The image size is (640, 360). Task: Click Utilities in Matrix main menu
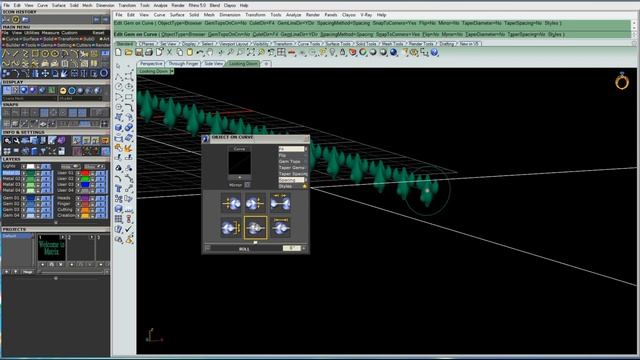32,33
